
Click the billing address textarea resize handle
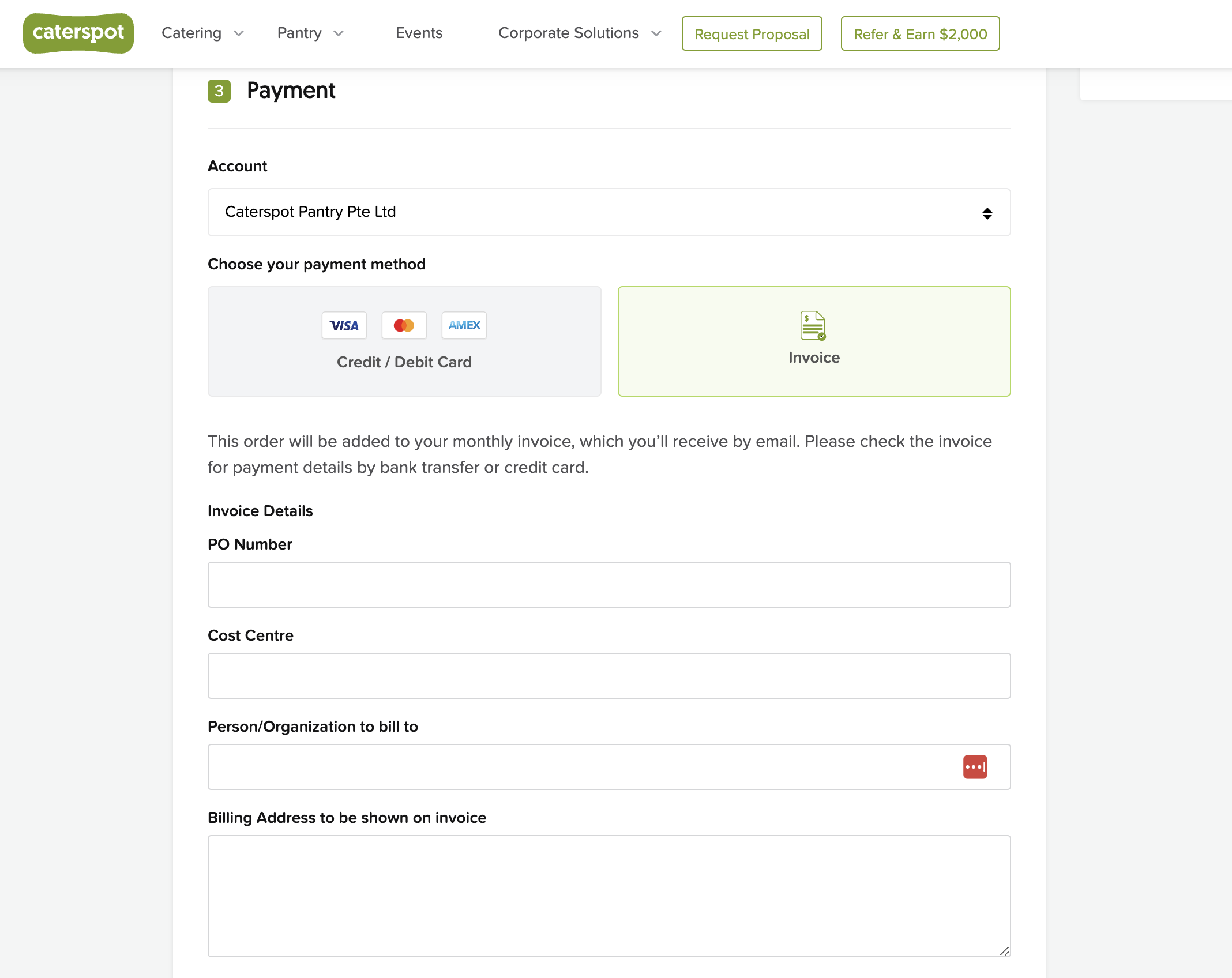(1004, 951)
